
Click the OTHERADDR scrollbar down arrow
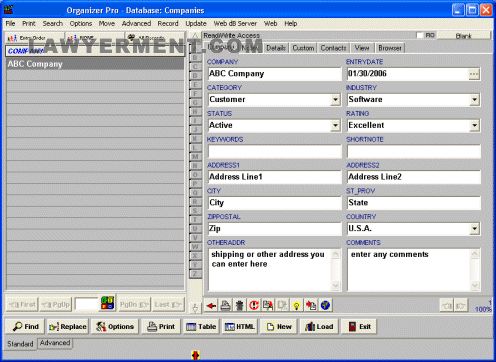click(335, 285)
